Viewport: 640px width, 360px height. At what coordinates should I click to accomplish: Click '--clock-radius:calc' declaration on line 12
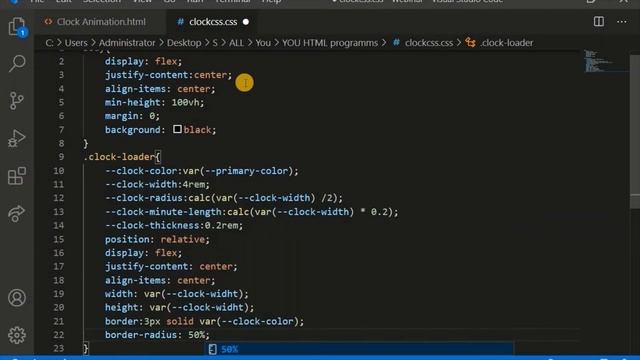click(224, 198)
